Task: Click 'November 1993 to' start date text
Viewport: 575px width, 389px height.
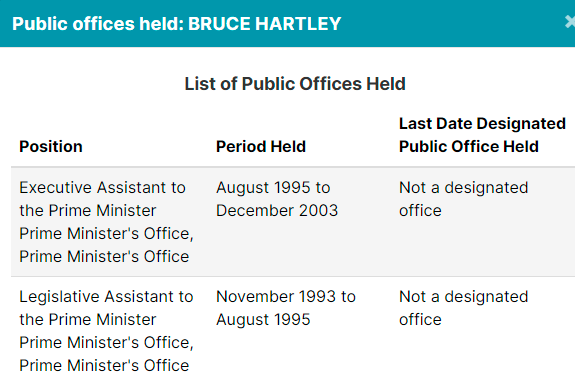Action: (286, 297)
